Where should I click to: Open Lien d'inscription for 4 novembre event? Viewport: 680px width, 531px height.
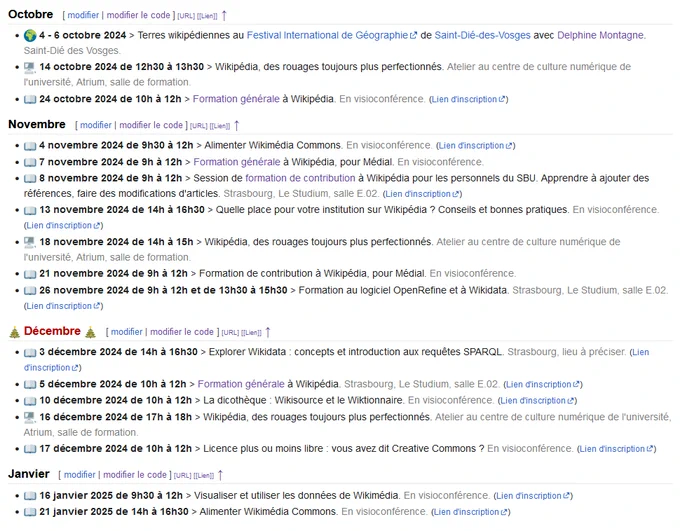pos(476,146)
